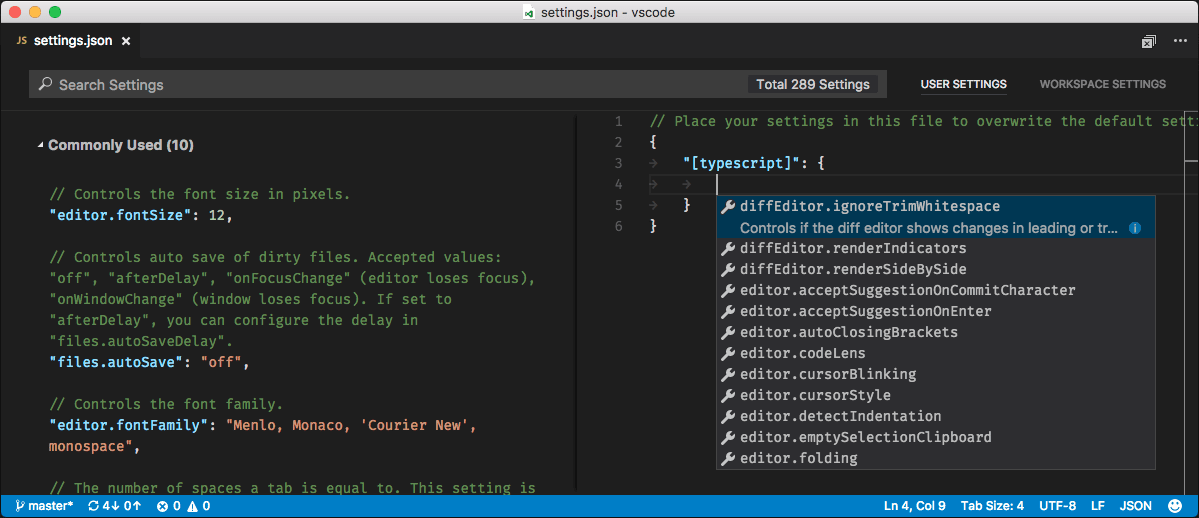Collapse the Commonly Used settings group
Viewport: 1199px width, 518px height.
tap(41, 146)
